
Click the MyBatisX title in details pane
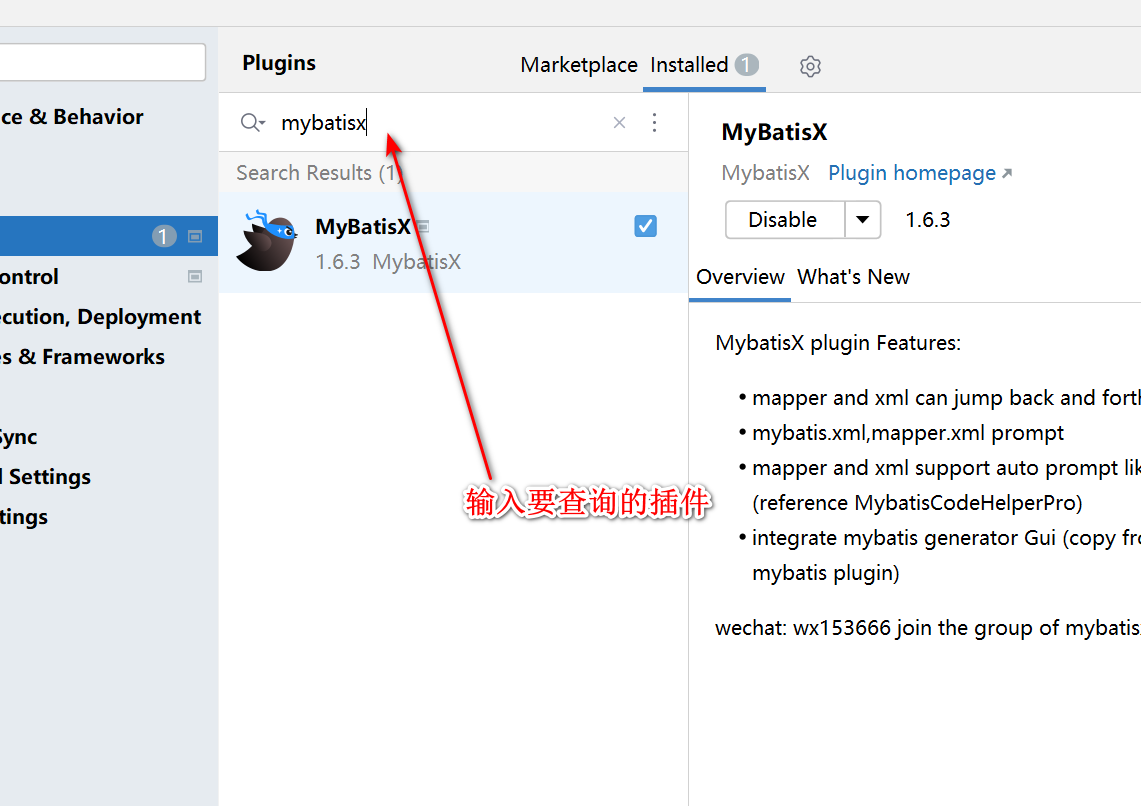pos(774,132)
